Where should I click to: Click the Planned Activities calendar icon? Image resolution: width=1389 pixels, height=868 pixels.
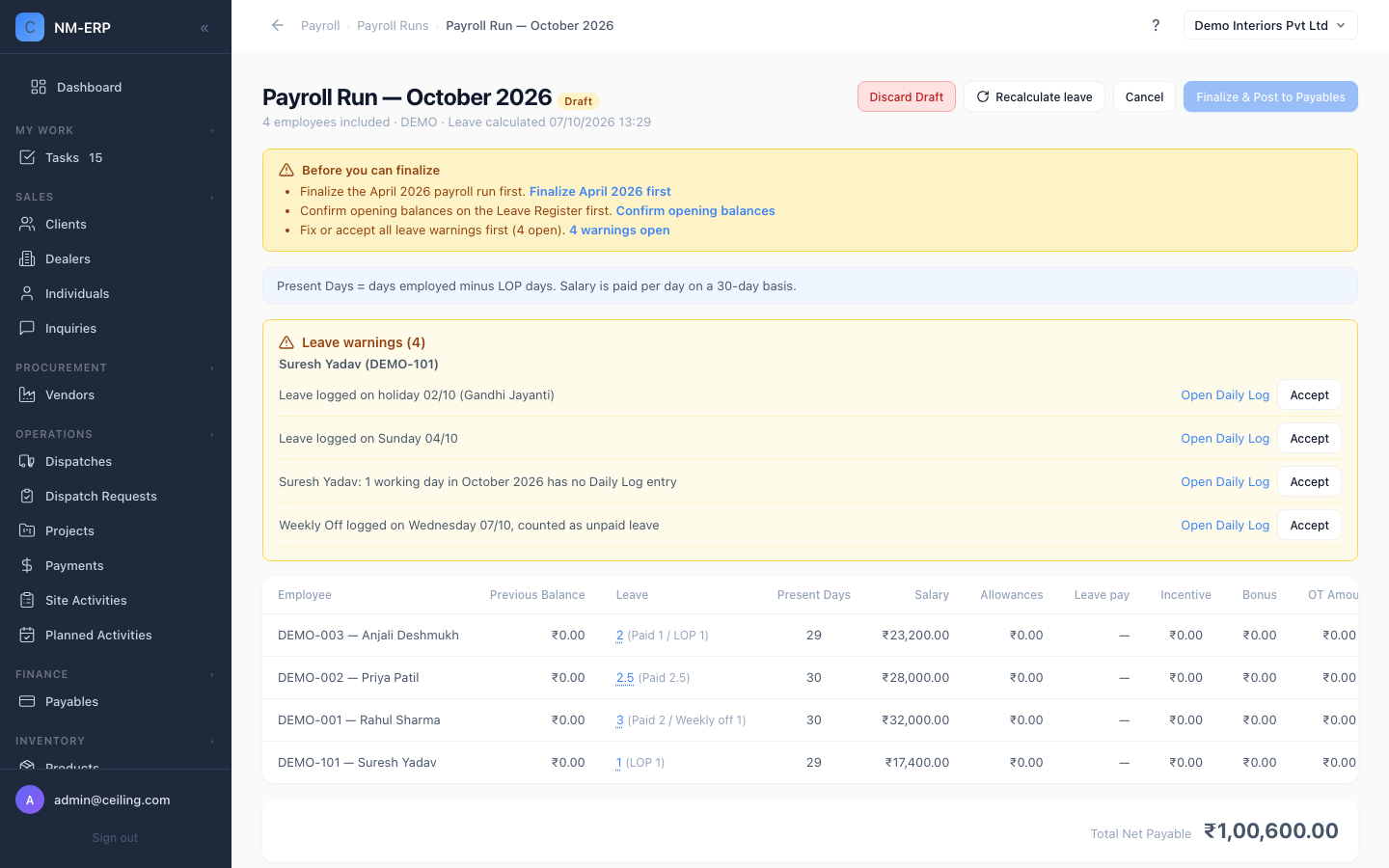pos(27,635)
